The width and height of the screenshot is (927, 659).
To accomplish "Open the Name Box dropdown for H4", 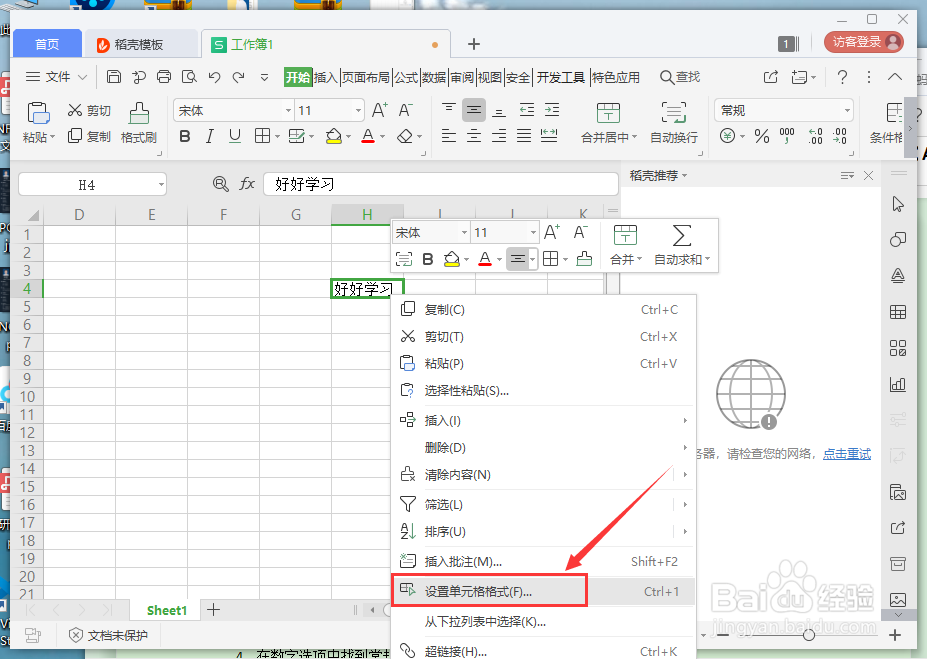I will pos(161,185).
